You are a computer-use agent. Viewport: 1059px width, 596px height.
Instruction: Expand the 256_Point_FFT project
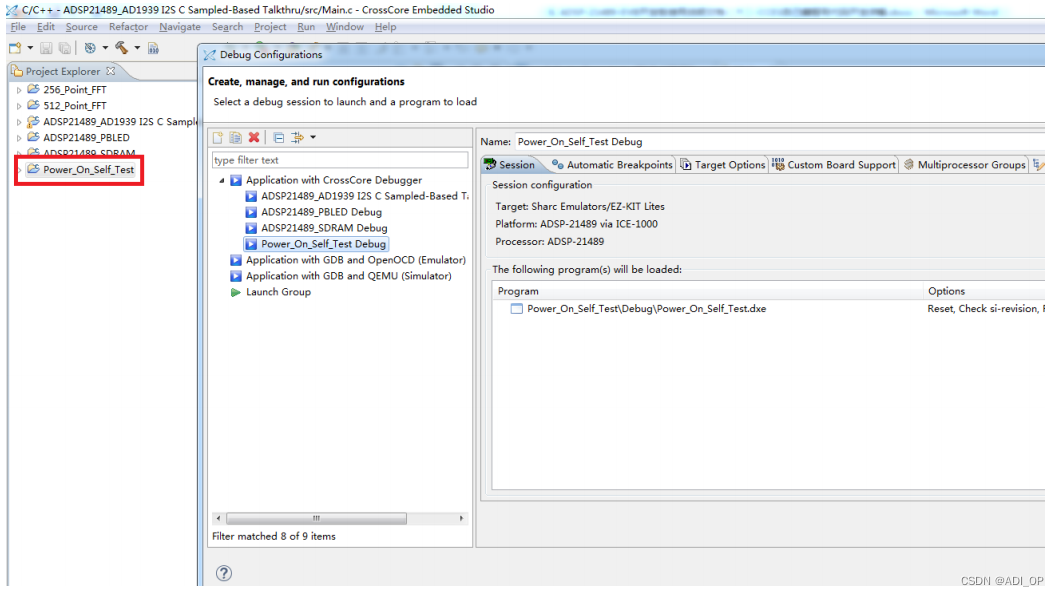(19, 90)
